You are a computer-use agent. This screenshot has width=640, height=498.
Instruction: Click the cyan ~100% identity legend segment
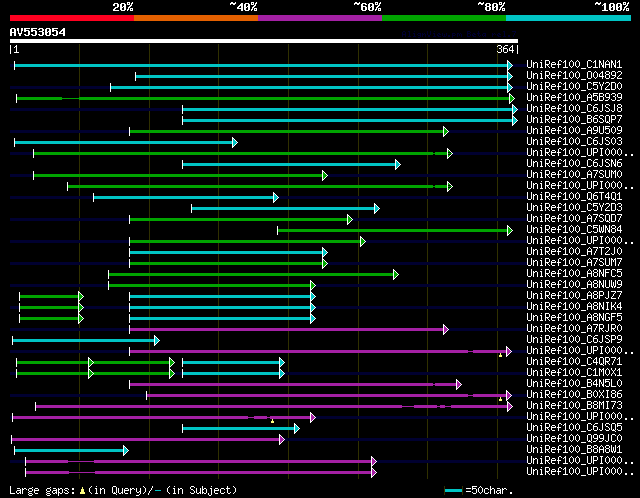point(569,18)
